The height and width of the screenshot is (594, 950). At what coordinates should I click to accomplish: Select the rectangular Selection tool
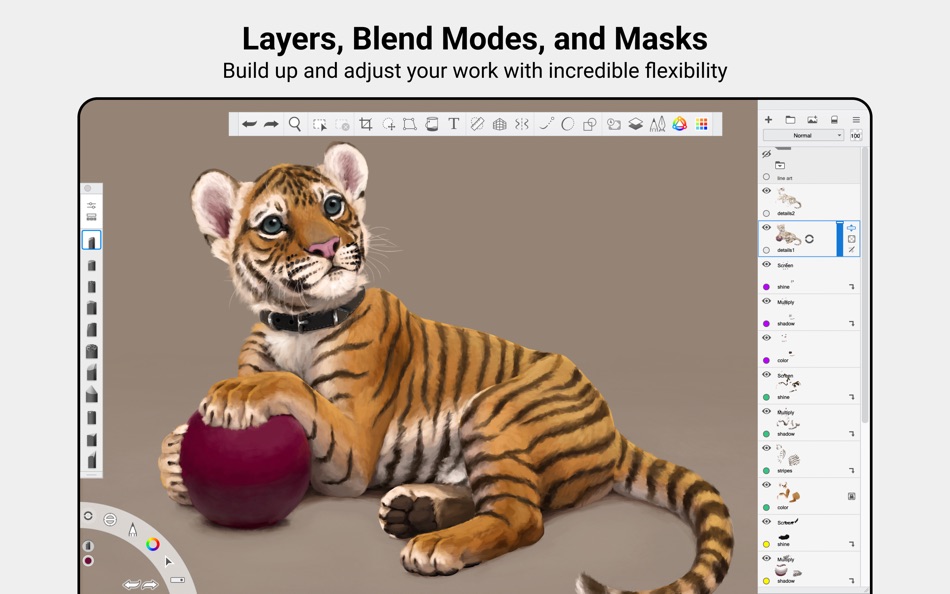tap(319, 124)
